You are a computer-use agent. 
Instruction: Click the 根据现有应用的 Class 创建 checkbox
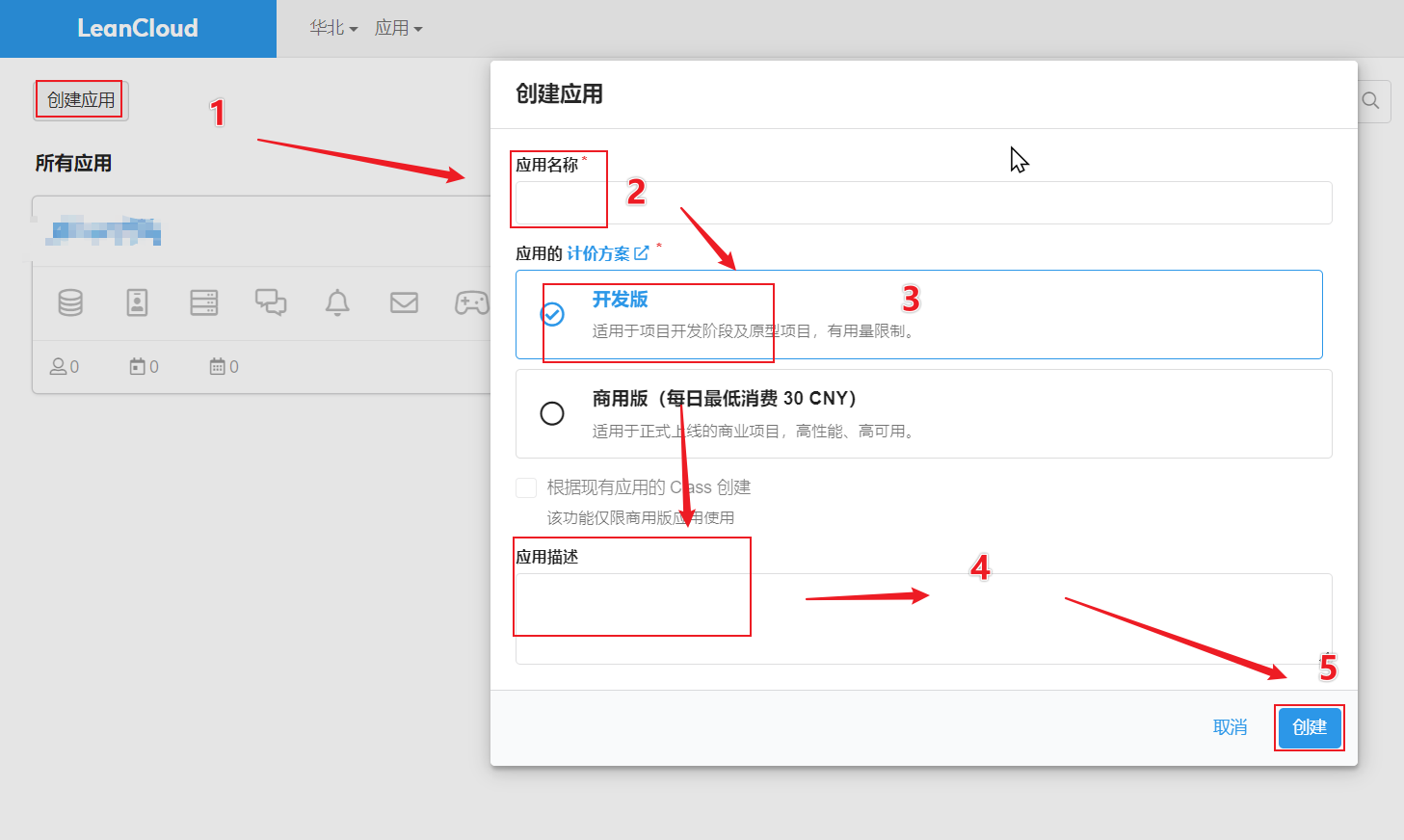click(525, 487)
